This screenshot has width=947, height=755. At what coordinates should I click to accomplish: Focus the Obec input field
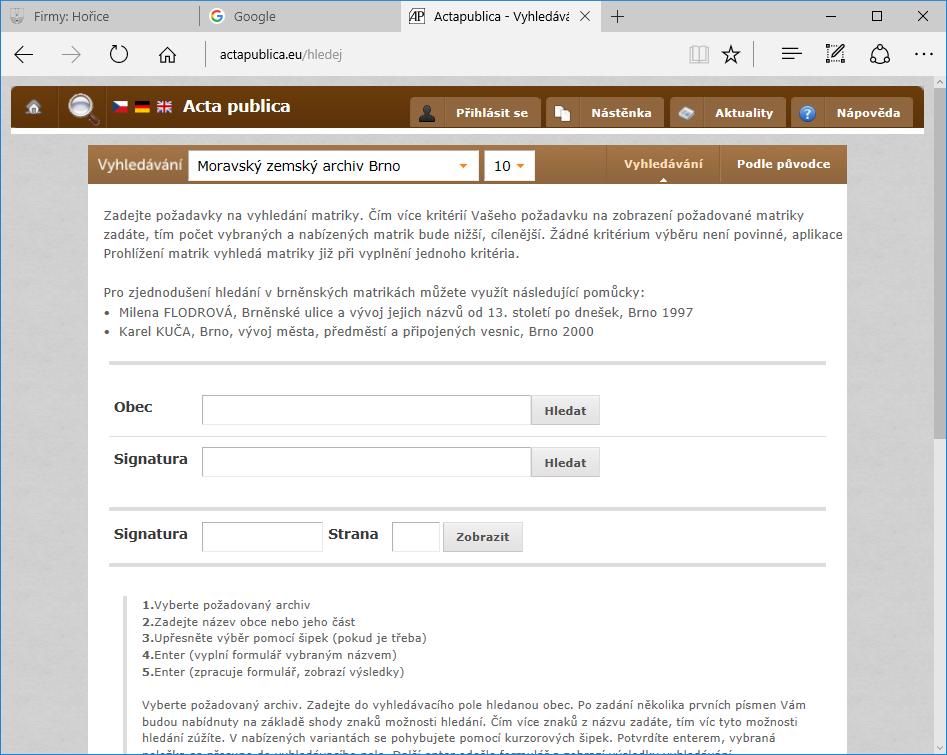[366, 410]
